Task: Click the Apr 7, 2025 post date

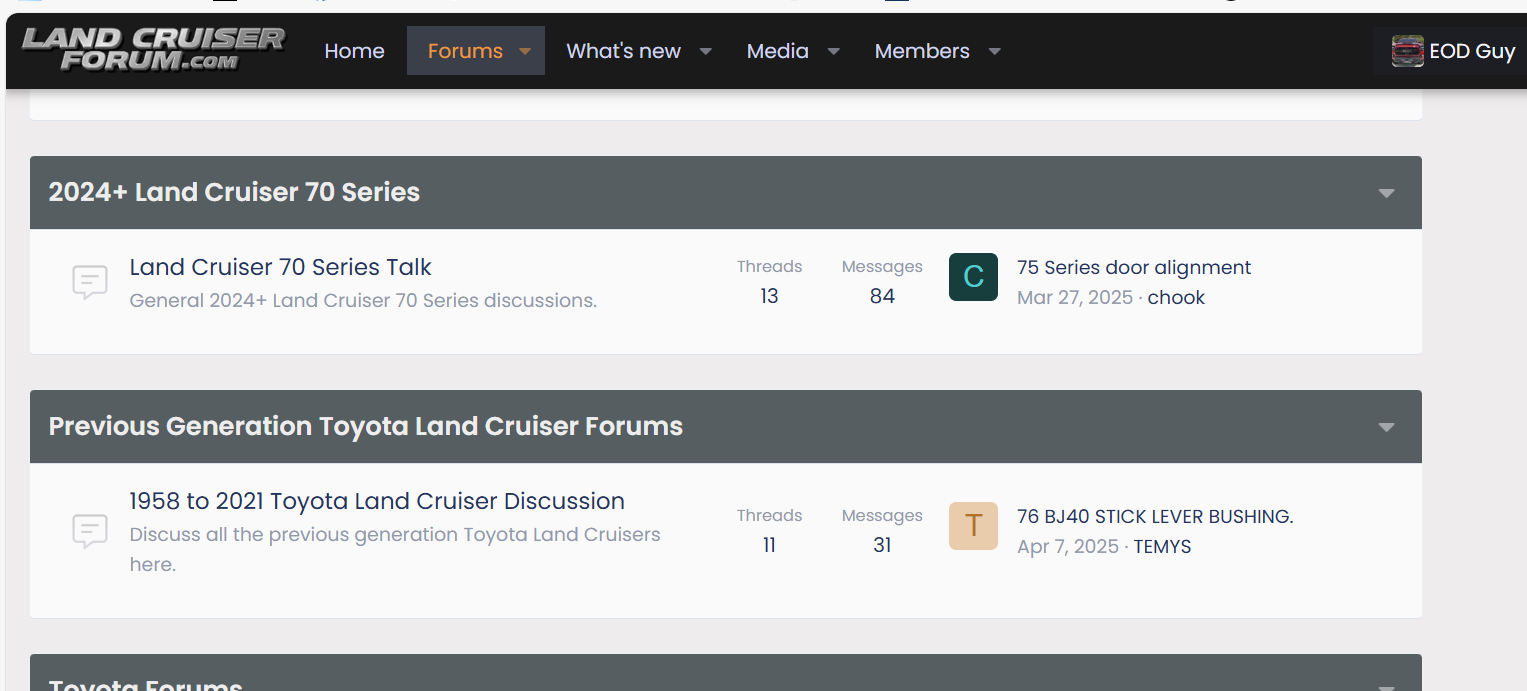Action: [1068, 546]
